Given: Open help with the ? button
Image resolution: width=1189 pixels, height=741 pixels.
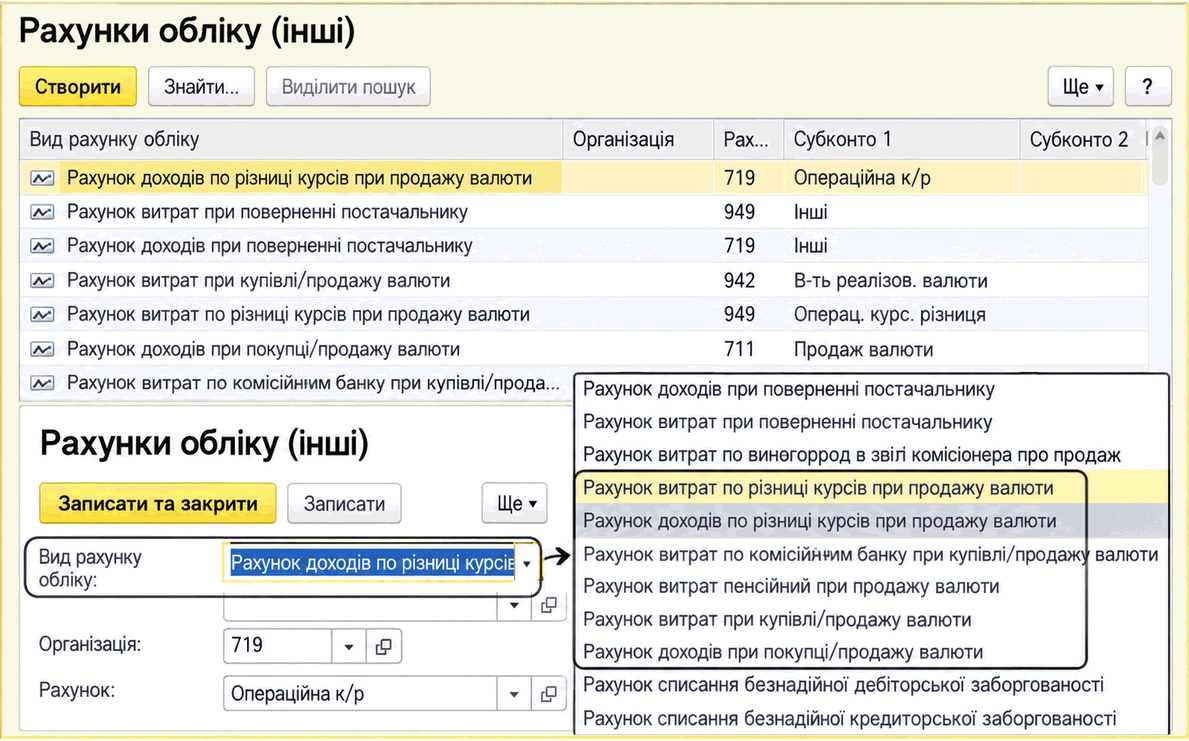Looking at the screenshot, I should (x=1147, y=86).
